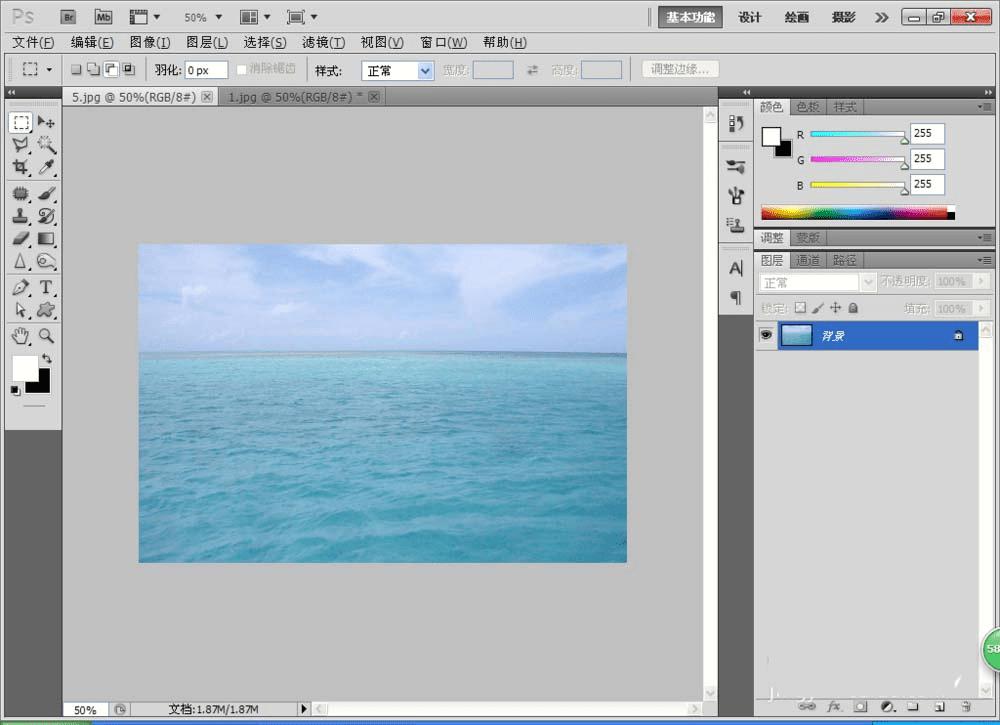Select the Hand tool
Image resolution: width=1000 pixels, height=725 pixels.
20,336
